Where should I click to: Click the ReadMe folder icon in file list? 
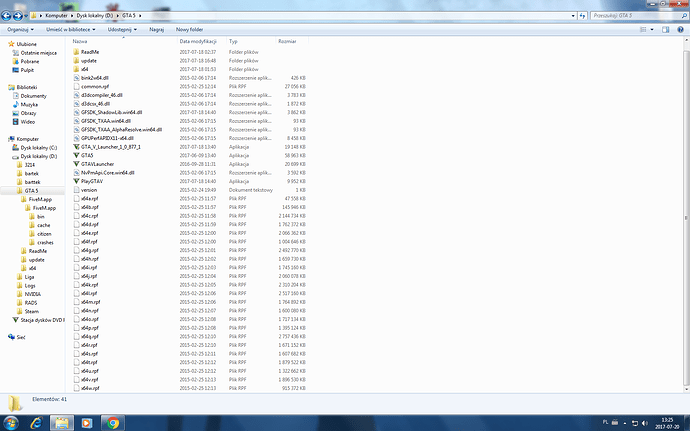pyautogui.click(x=76, y=52)
